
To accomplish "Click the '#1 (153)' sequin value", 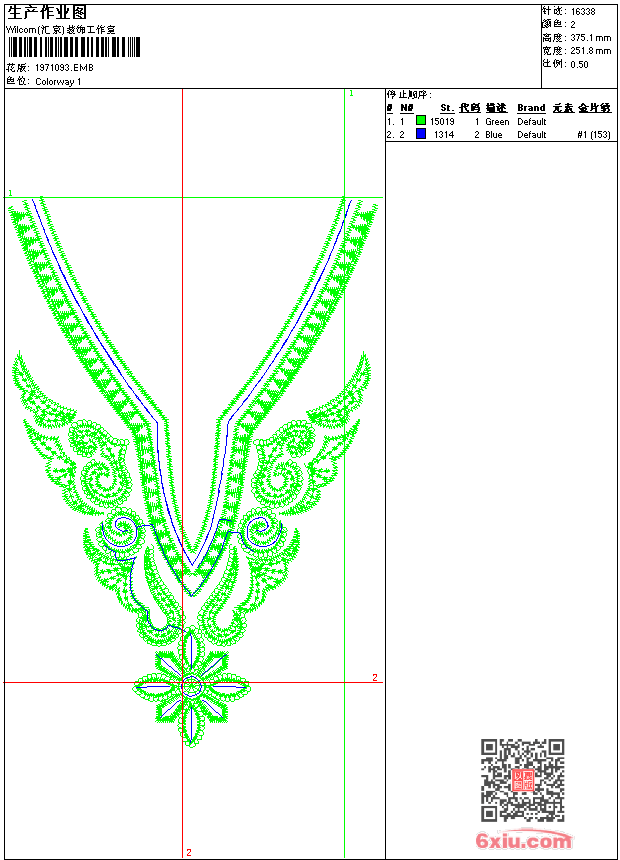I will tap(594, 134).
